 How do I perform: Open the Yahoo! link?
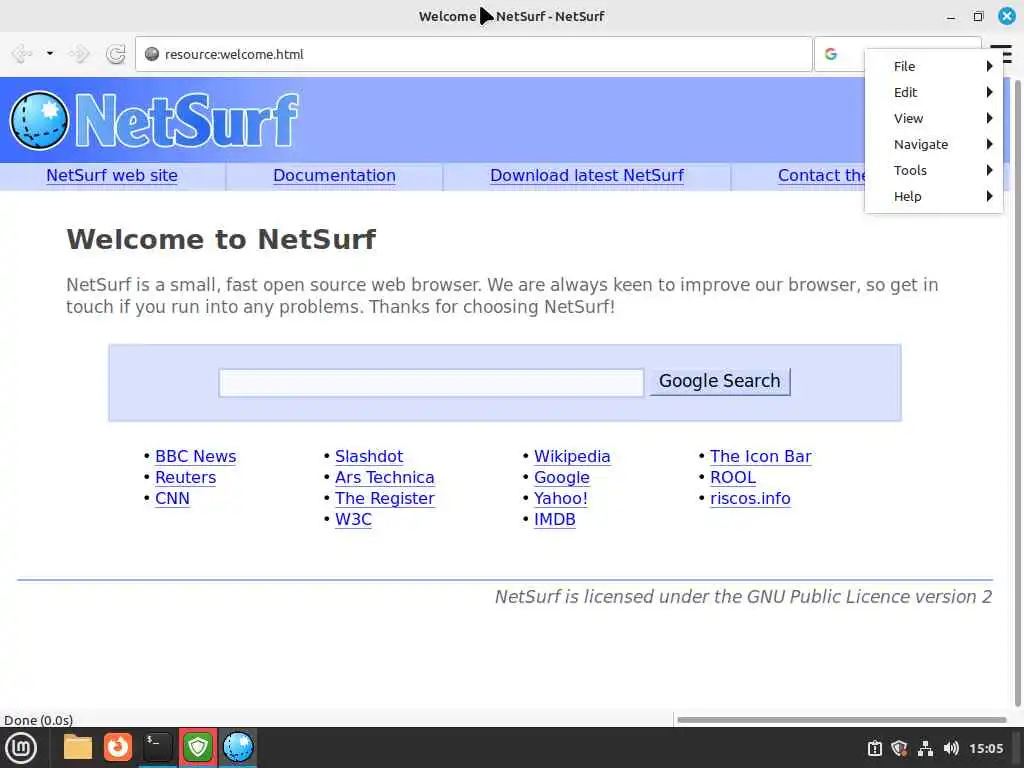click(x=561, y=498)
